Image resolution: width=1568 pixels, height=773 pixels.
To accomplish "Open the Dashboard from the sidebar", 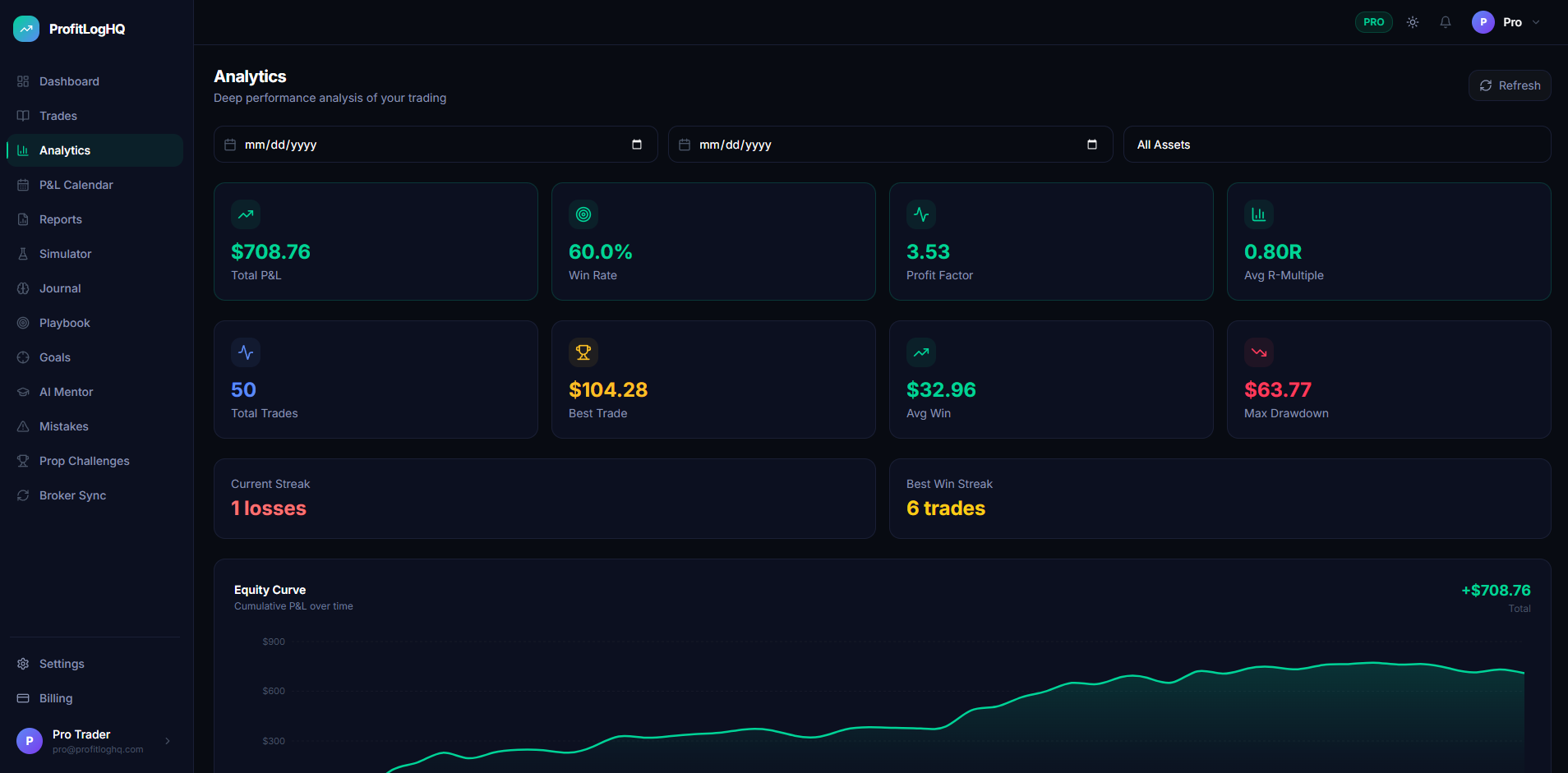I will pos(69,81).
